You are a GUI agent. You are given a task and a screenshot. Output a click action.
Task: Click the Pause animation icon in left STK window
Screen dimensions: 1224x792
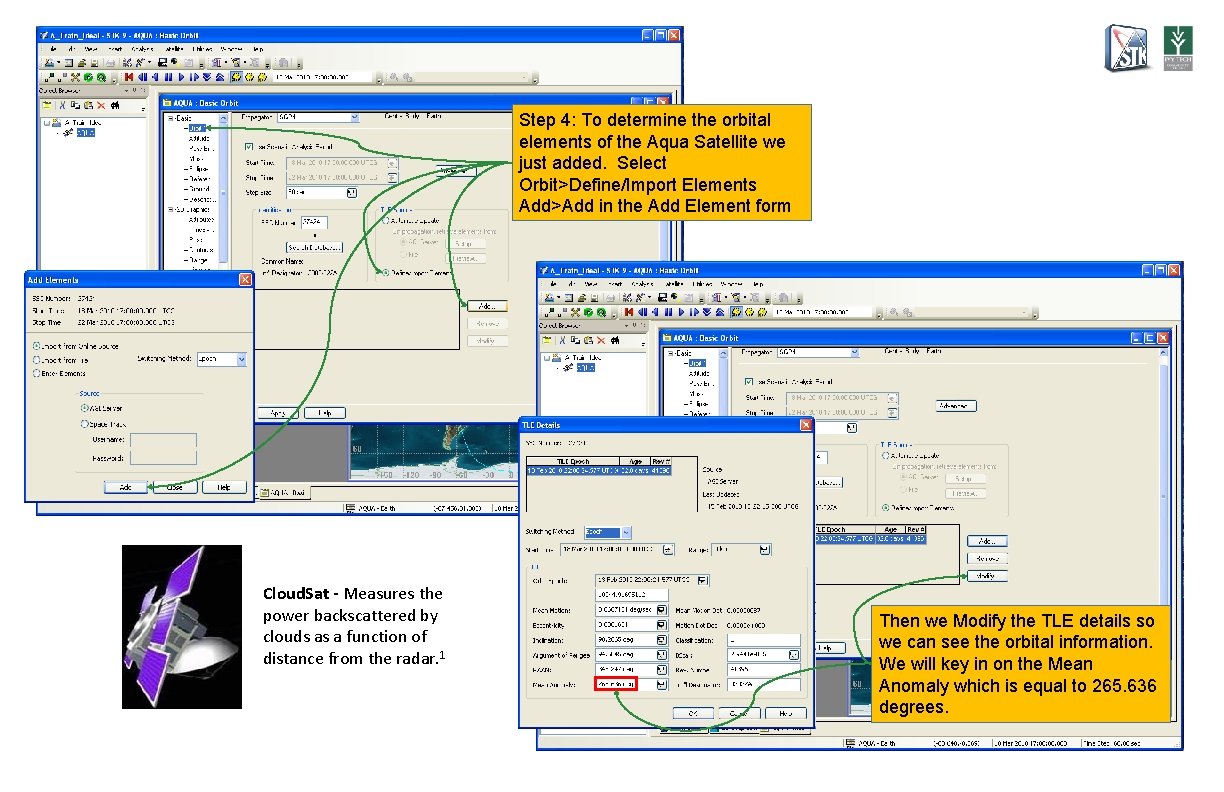tap(168, 77)
